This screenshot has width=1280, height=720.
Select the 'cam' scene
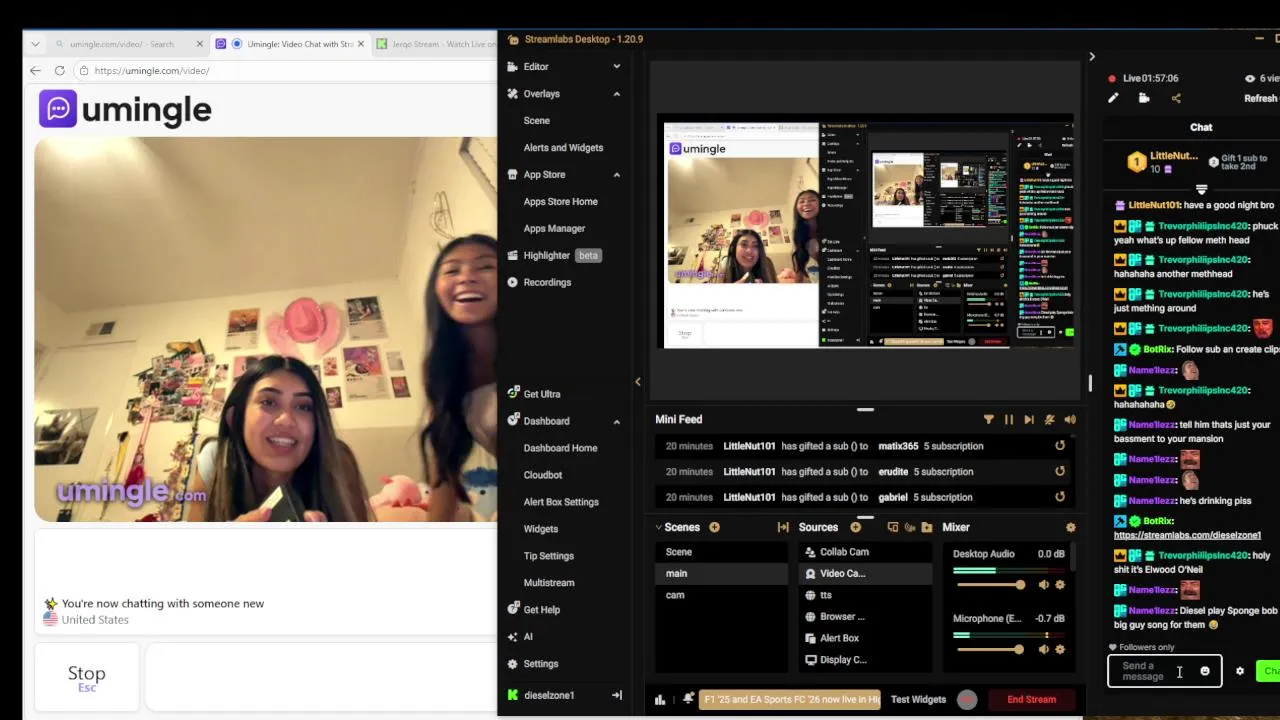pyautogui.click(x=722, y=595)
